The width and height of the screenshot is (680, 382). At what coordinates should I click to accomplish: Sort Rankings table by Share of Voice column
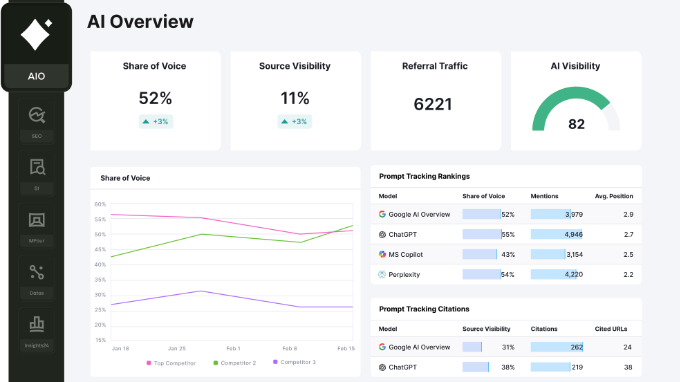point(484,196)
